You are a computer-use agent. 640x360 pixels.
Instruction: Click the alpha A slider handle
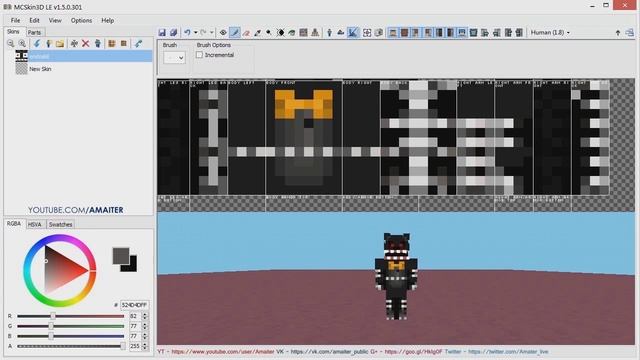pyautogui.click(x=123, y=346)
